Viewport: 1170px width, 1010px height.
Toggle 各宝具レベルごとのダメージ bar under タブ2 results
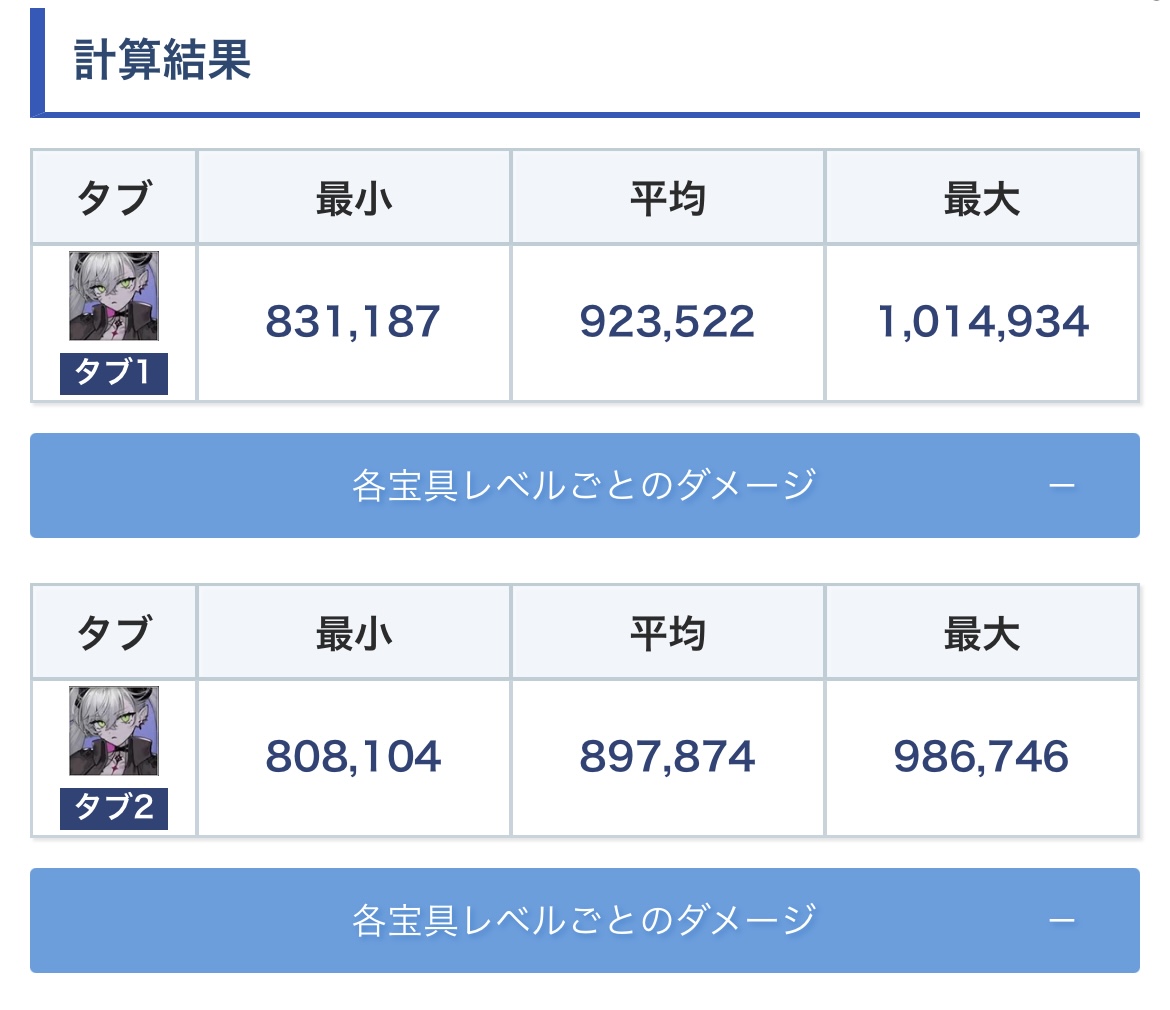(584, 920)
